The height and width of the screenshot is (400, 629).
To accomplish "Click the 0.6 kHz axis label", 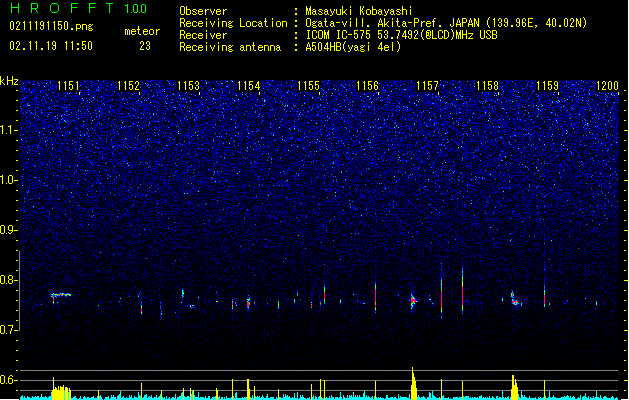I will 9,380.
